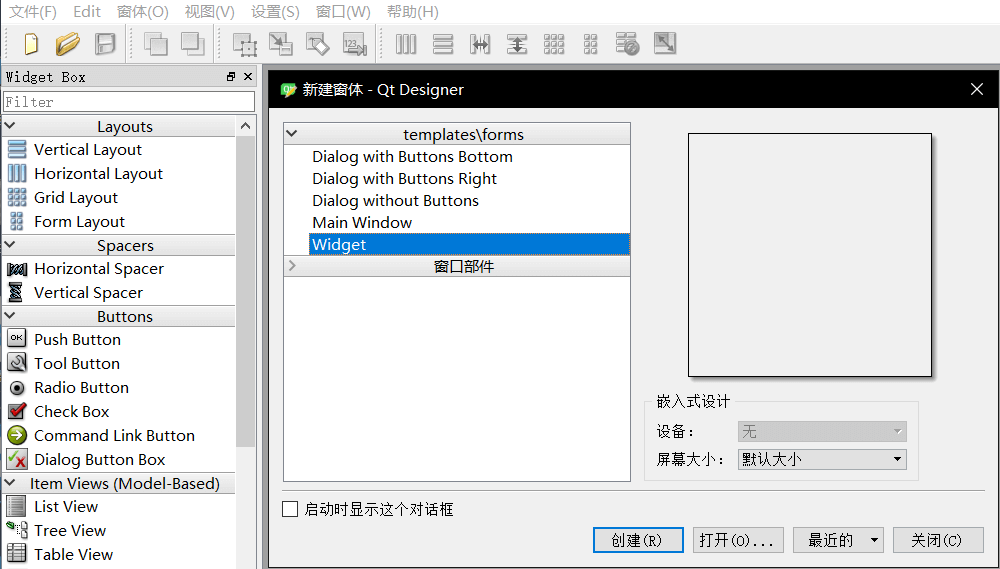Select the Edit Signals/Slots mode icon
The height and width of the screenshot is (569, 1000).
pyautogui.click(x=281, y=44)
